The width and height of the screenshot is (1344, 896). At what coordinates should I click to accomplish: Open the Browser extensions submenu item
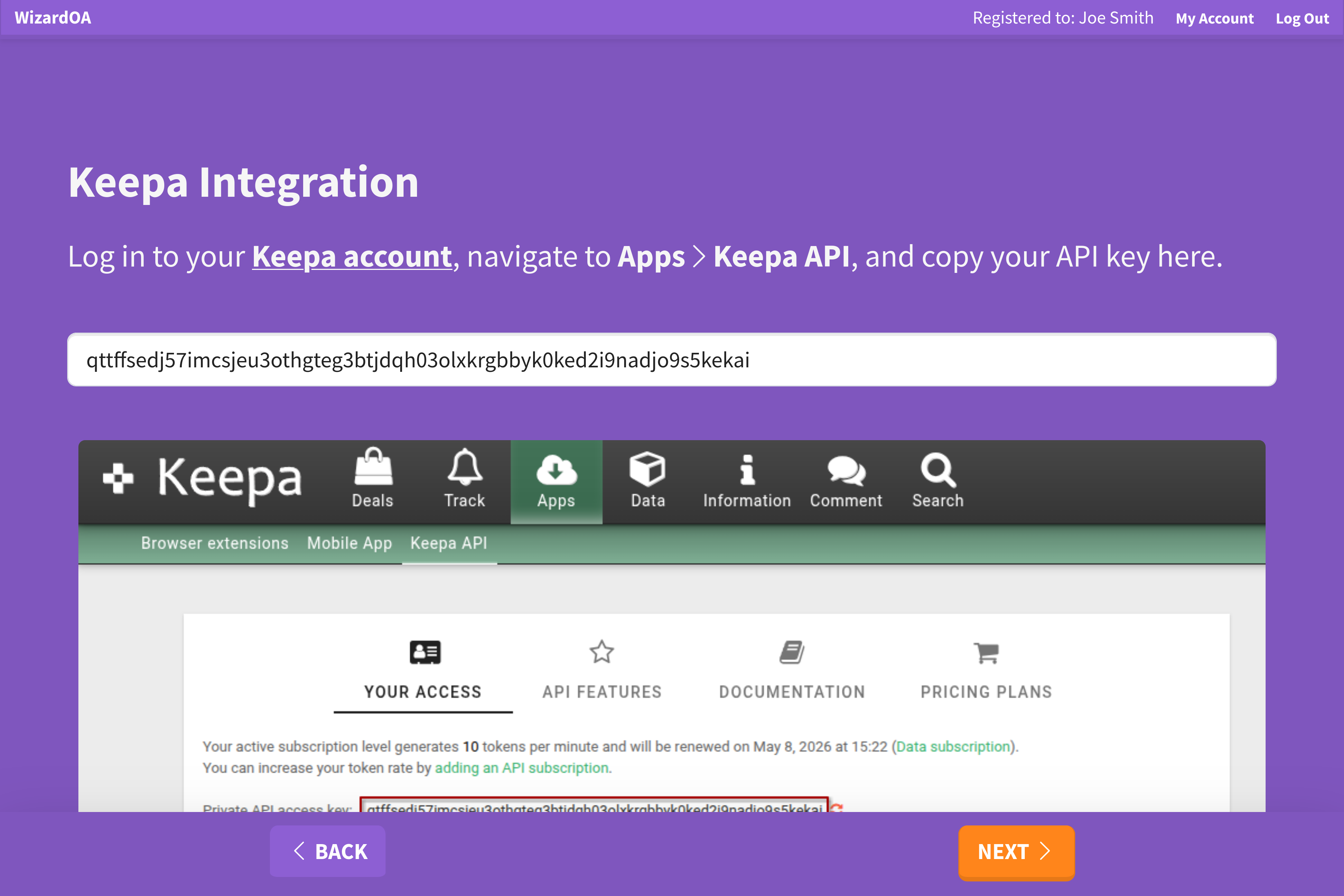click(x=214, y=543)
